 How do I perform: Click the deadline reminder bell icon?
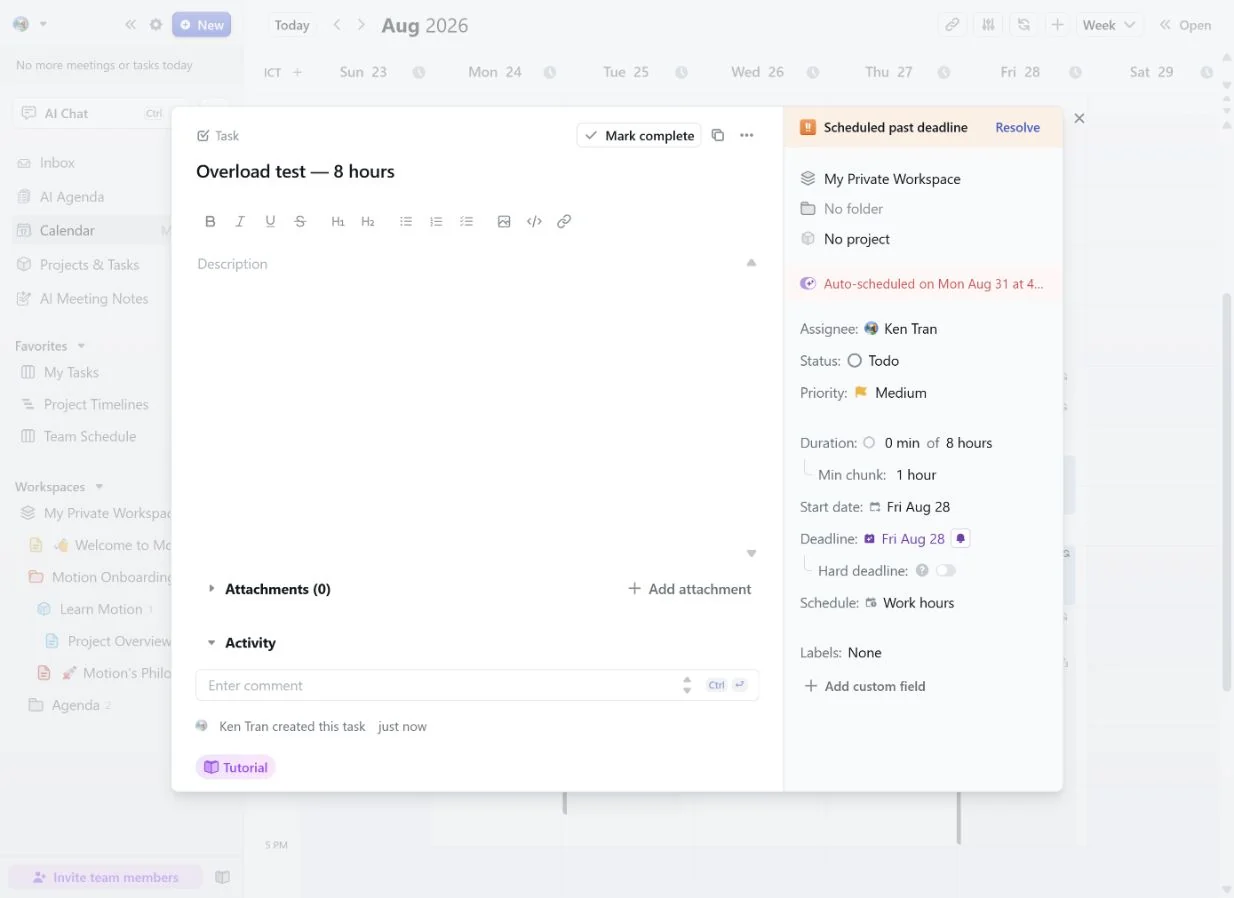click(x=960, y=538)
